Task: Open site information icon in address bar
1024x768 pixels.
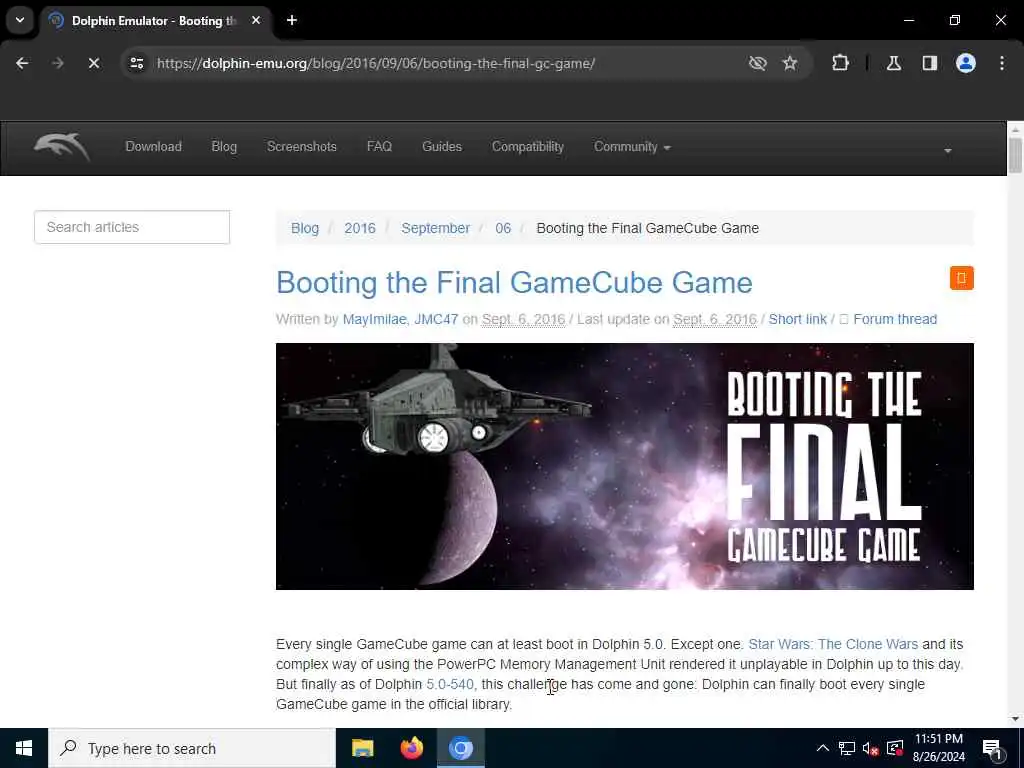Action: [x=136, y=63]
